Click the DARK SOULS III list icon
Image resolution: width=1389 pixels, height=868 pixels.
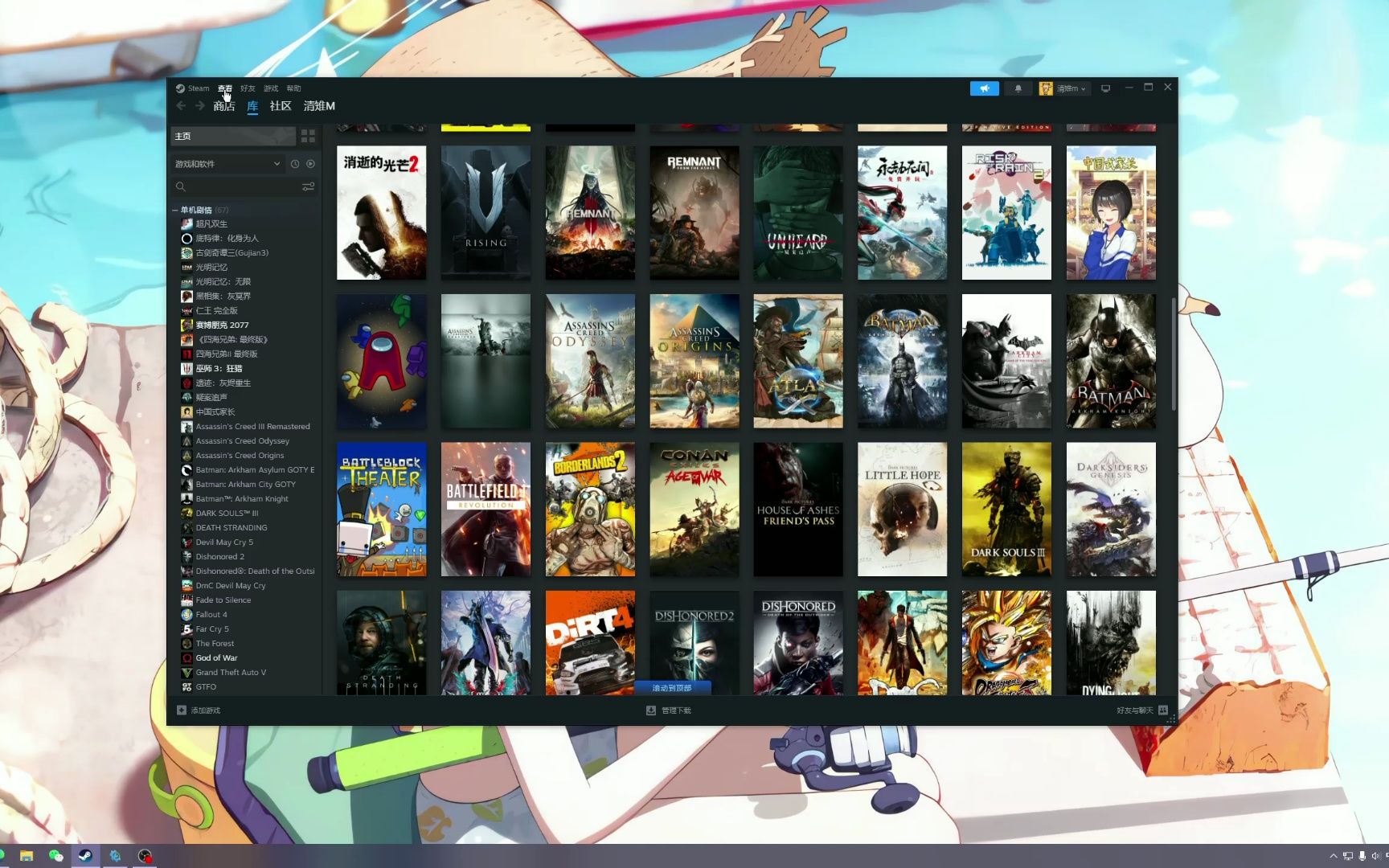click(186, 514)
